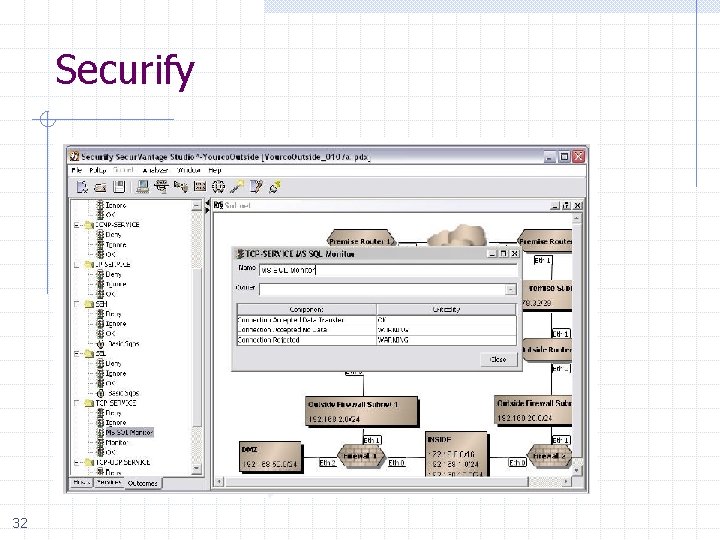Open the File menu
The image size is (720, 540).
click(x=76, y=170)
